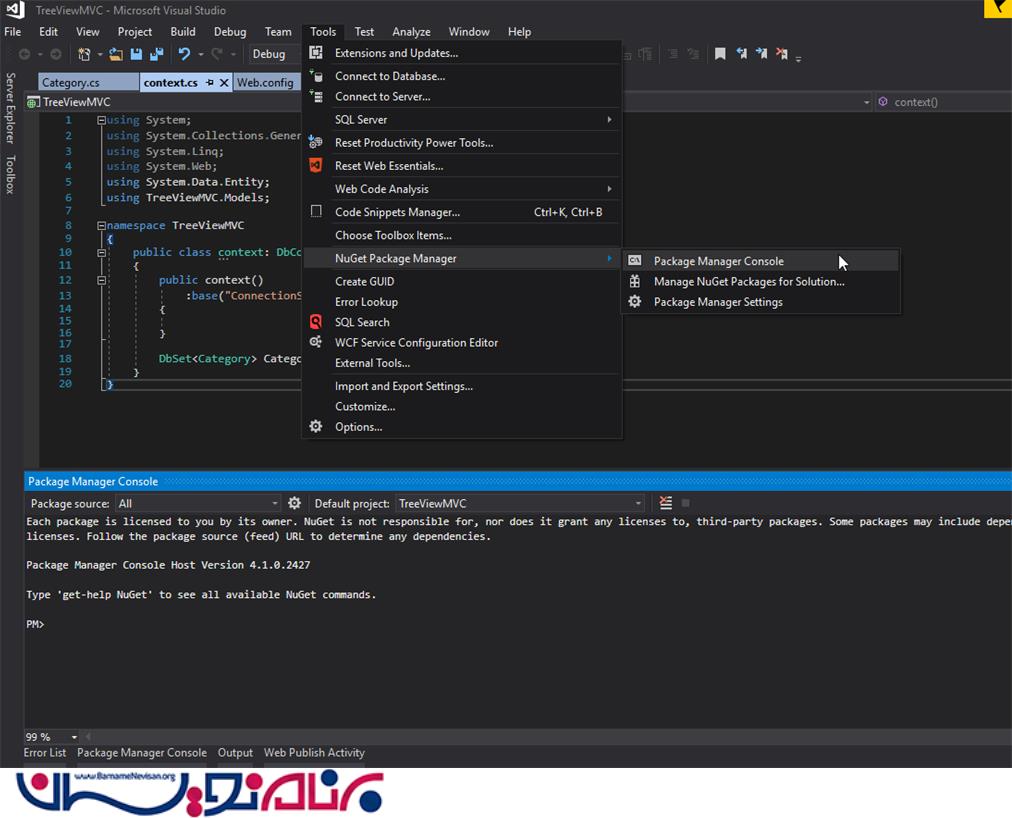Switch to the Category.cs tab
This screenshot has width=1012, height=818.
pyautogui.click(x=88, y=83)
